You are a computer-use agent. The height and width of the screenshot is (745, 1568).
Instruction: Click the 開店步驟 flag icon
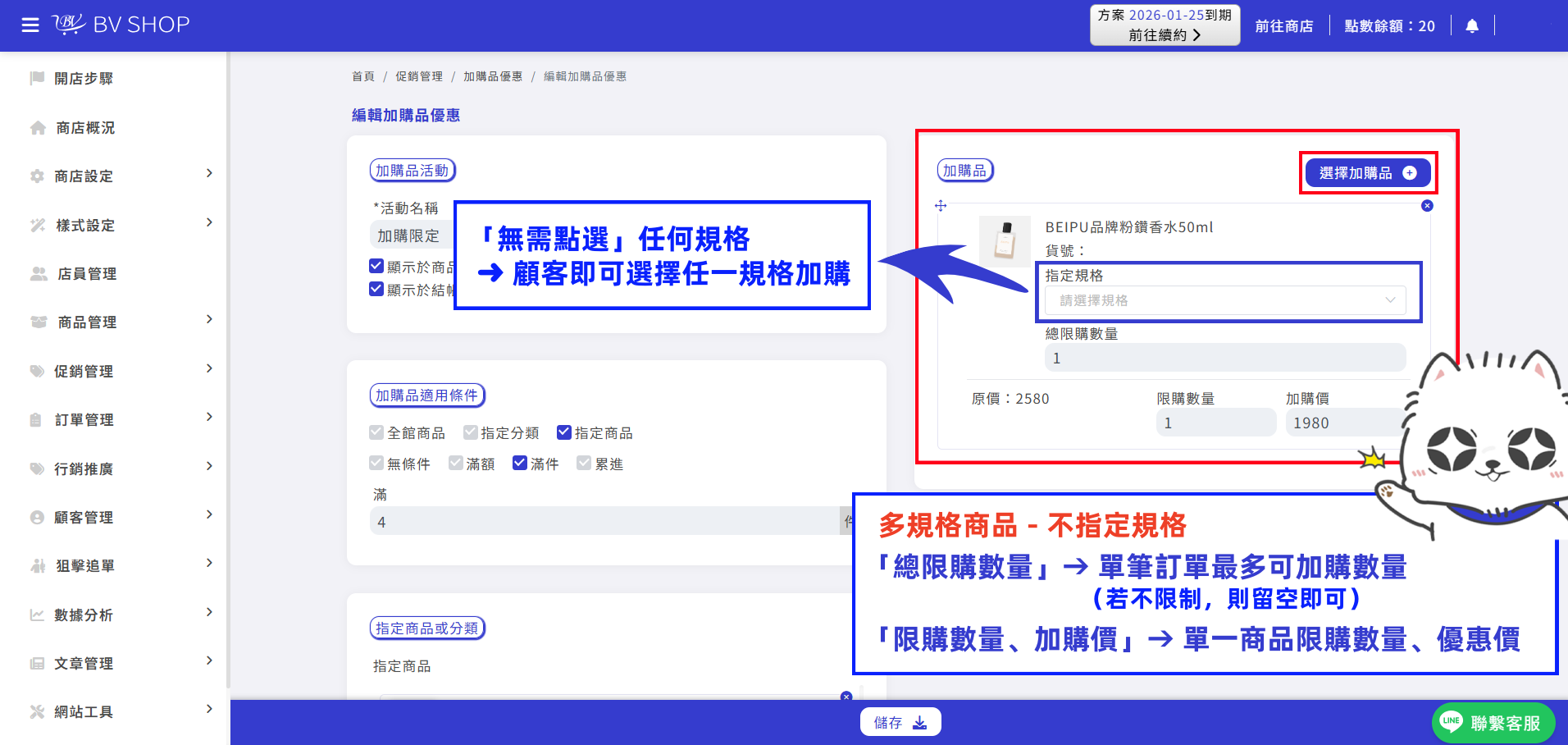click(37, 78)
